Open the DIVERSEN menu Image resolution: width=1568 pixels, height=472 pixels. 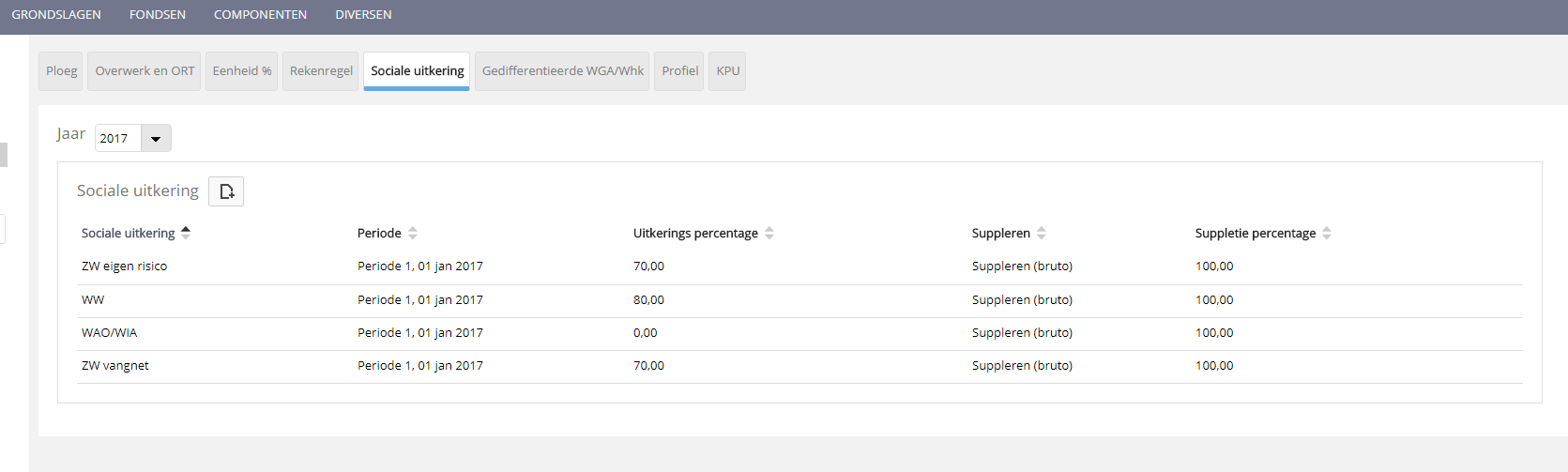click(363, 15)
